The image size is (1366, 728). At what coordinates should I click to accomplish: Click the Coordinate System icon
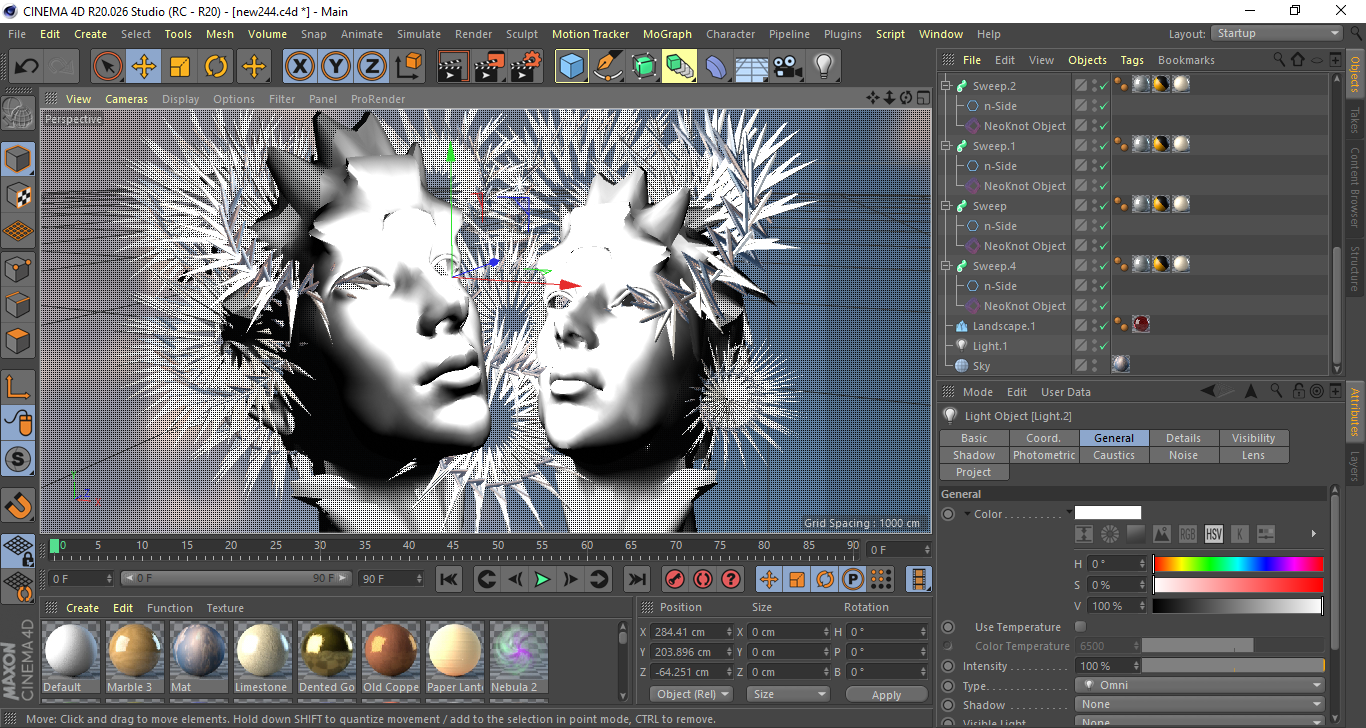(409, 67)
